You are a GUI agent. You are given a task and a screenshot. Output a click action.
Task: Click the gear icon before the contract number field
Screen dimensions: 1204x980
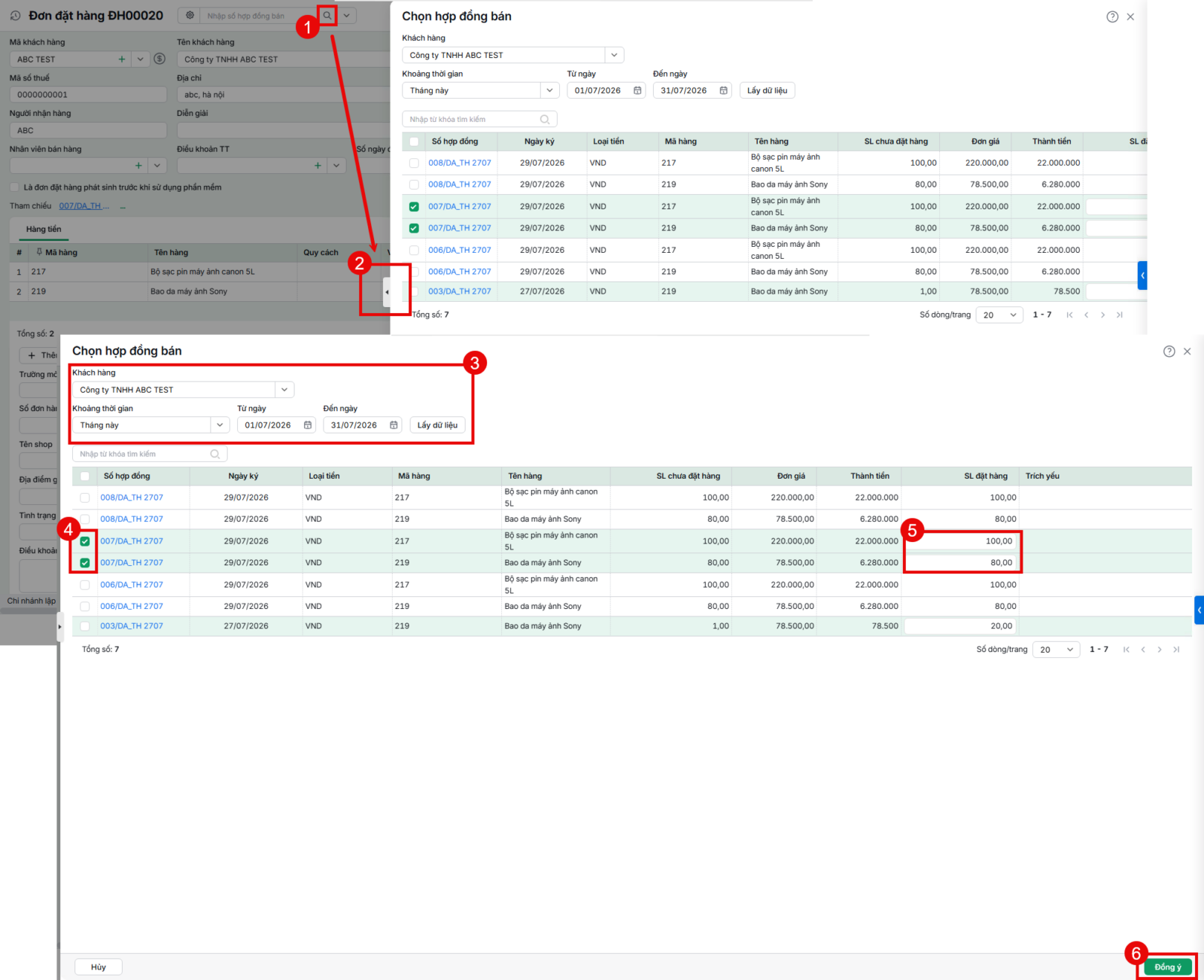click(x=190, y=16)
